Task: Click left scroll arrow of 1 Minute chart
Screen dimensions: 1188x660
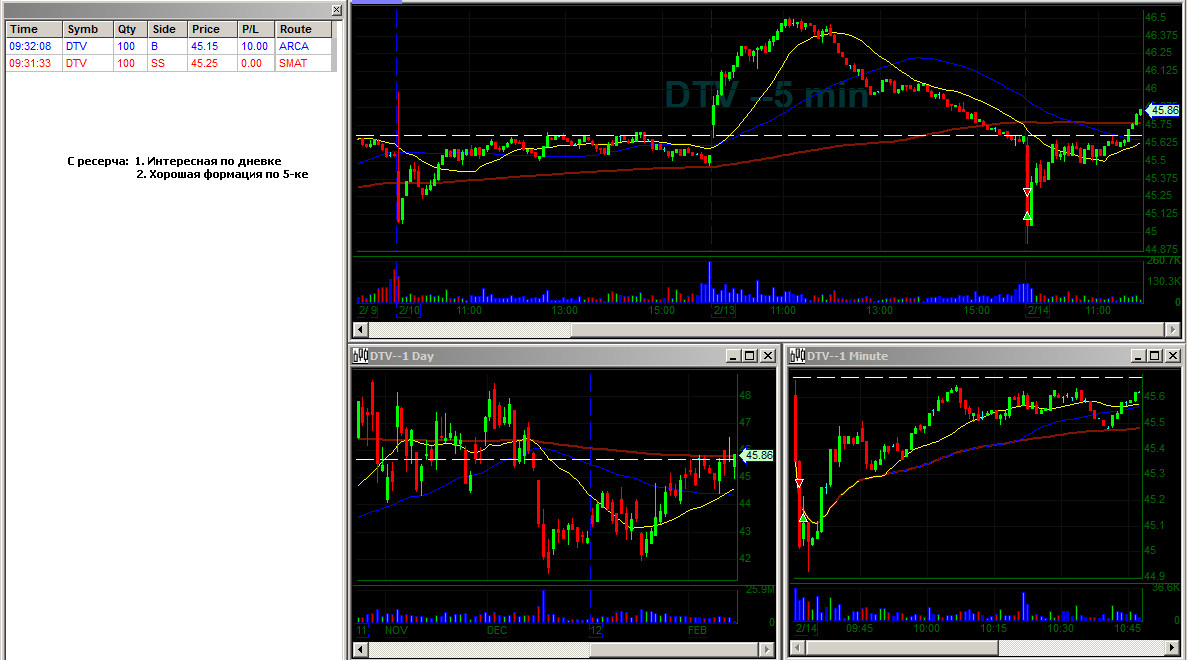Action: pyautogui.click(x=797, y=648)
